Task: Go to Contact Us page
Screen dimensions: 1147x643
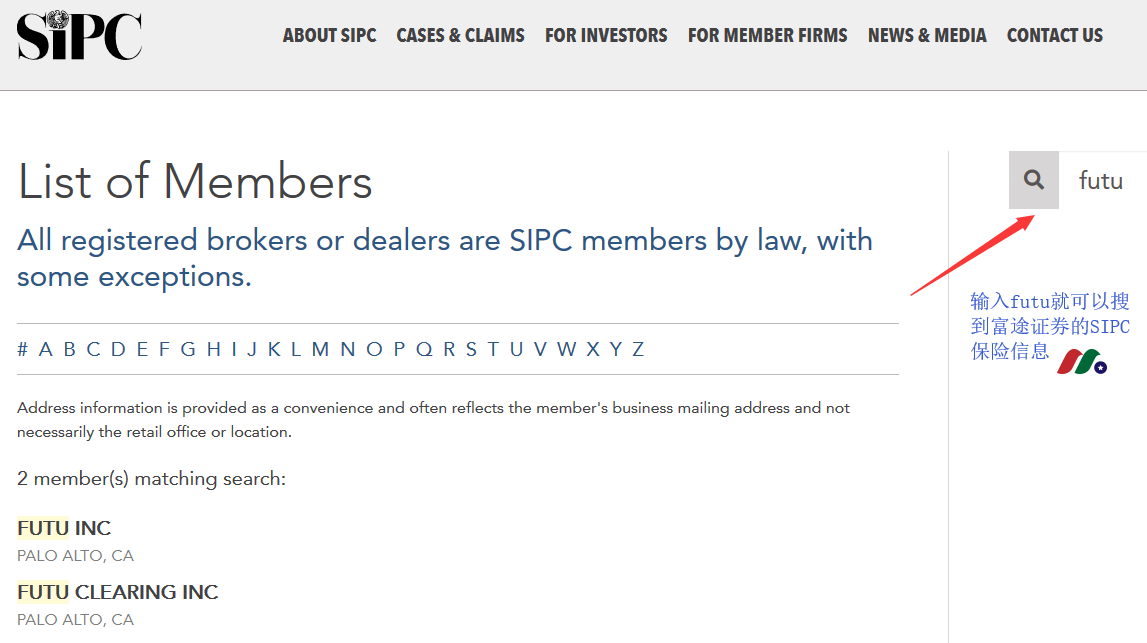Action: point(1055,35)
